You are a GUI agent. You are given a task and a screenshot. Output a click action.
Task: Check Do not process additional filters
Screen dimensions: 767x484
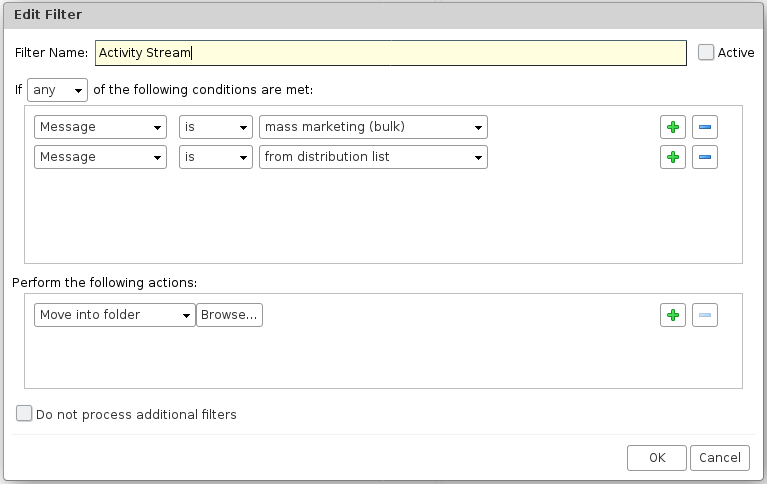pyautogui.click(x=24, y=414)
